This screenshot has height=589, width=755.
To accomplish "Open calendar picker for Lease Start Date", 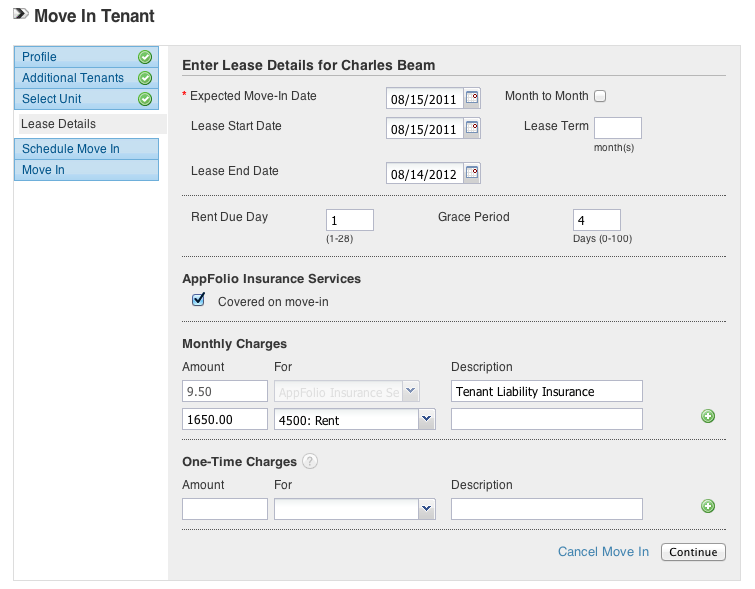I will coord(472,128).
